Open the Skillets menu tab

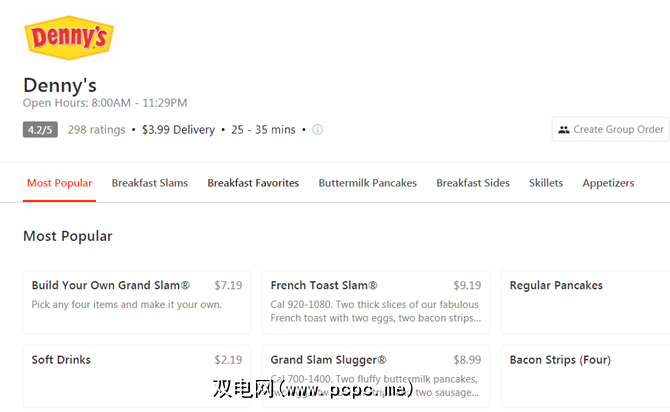pos(546,183)
